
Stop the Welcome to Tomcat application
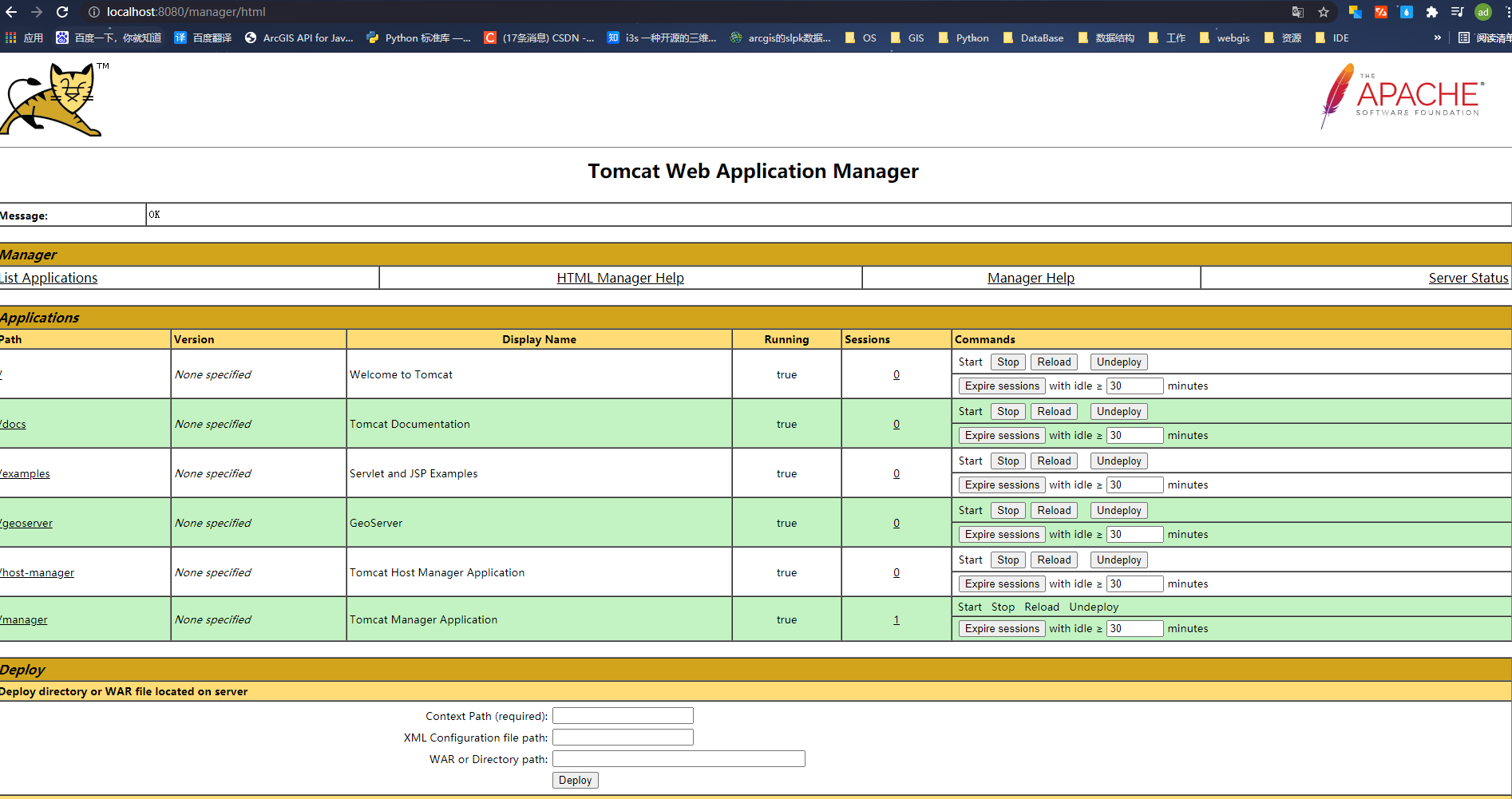[1008, 362]
